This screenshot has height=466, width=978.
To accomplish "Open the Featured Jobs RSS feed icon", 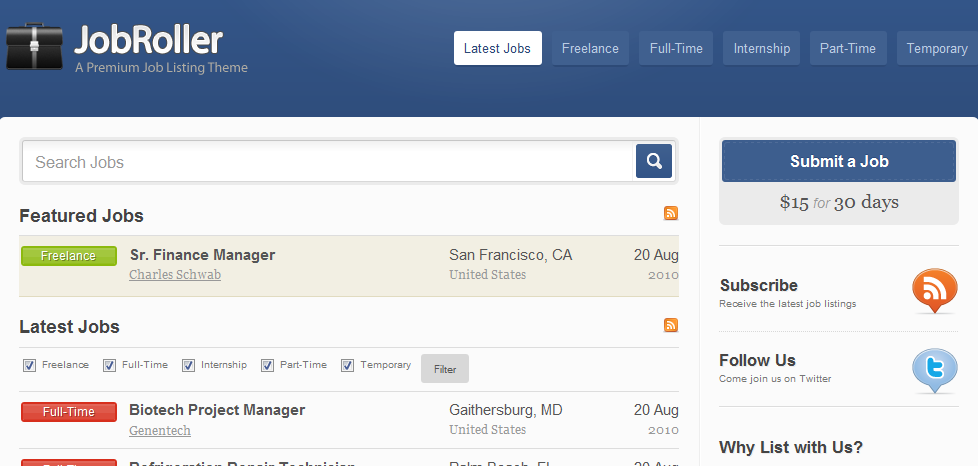I will [671, 213].
